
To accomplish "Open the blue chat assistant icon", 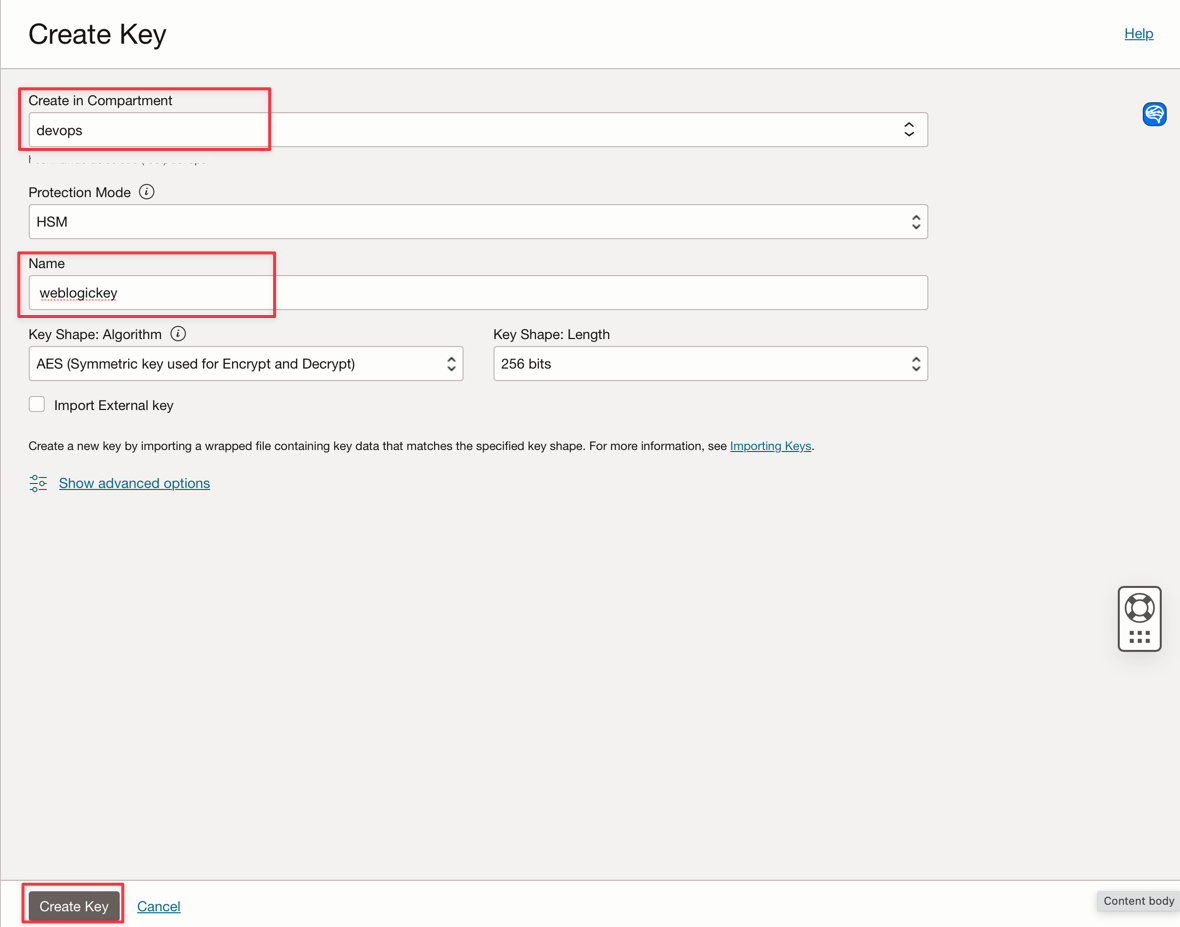I will point(1154,114).
